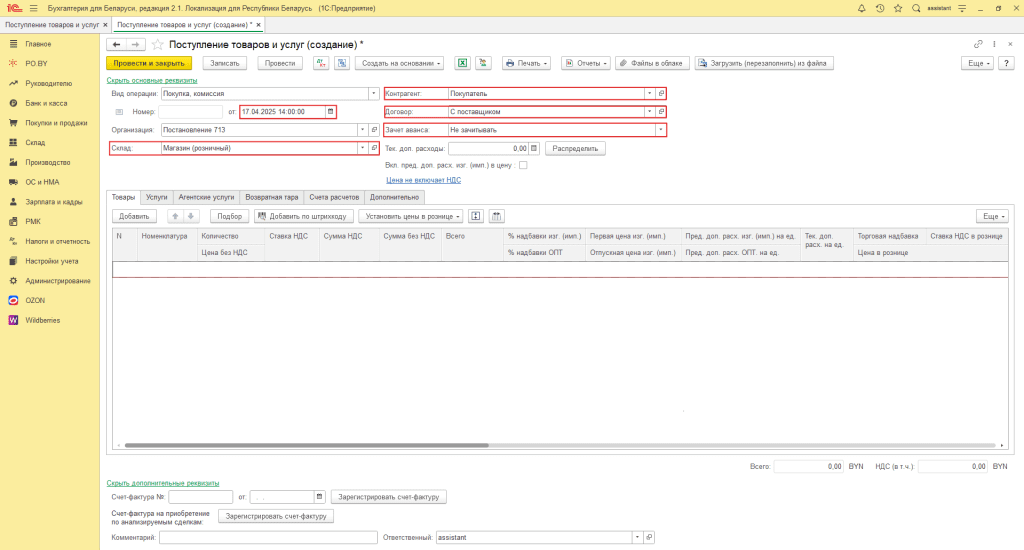Click Подбор button
Viewport: 1024px width, 550px height.
point(230,216)
